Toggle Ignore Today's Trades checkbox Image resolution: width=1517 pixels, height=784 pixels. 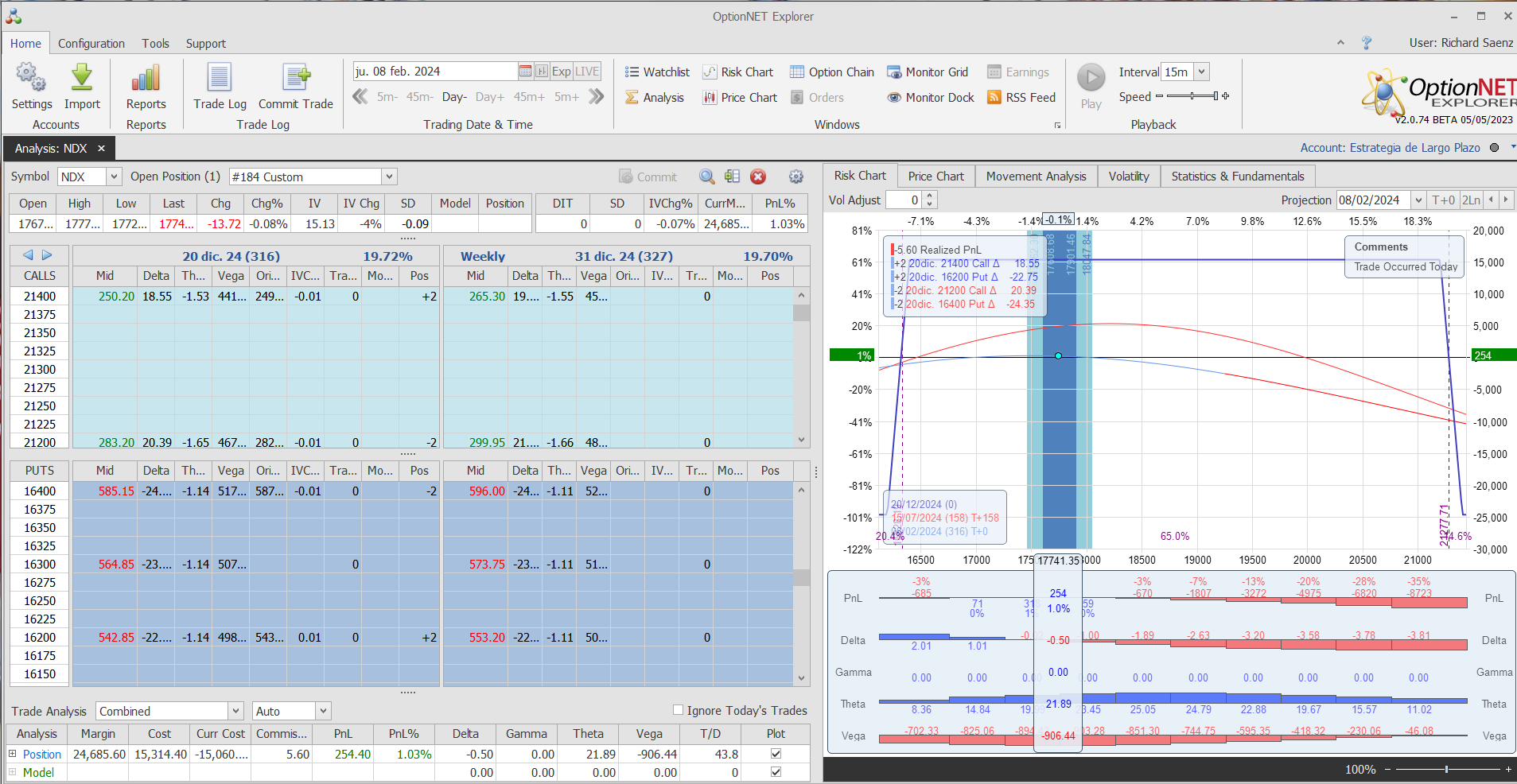coord(678,710)
